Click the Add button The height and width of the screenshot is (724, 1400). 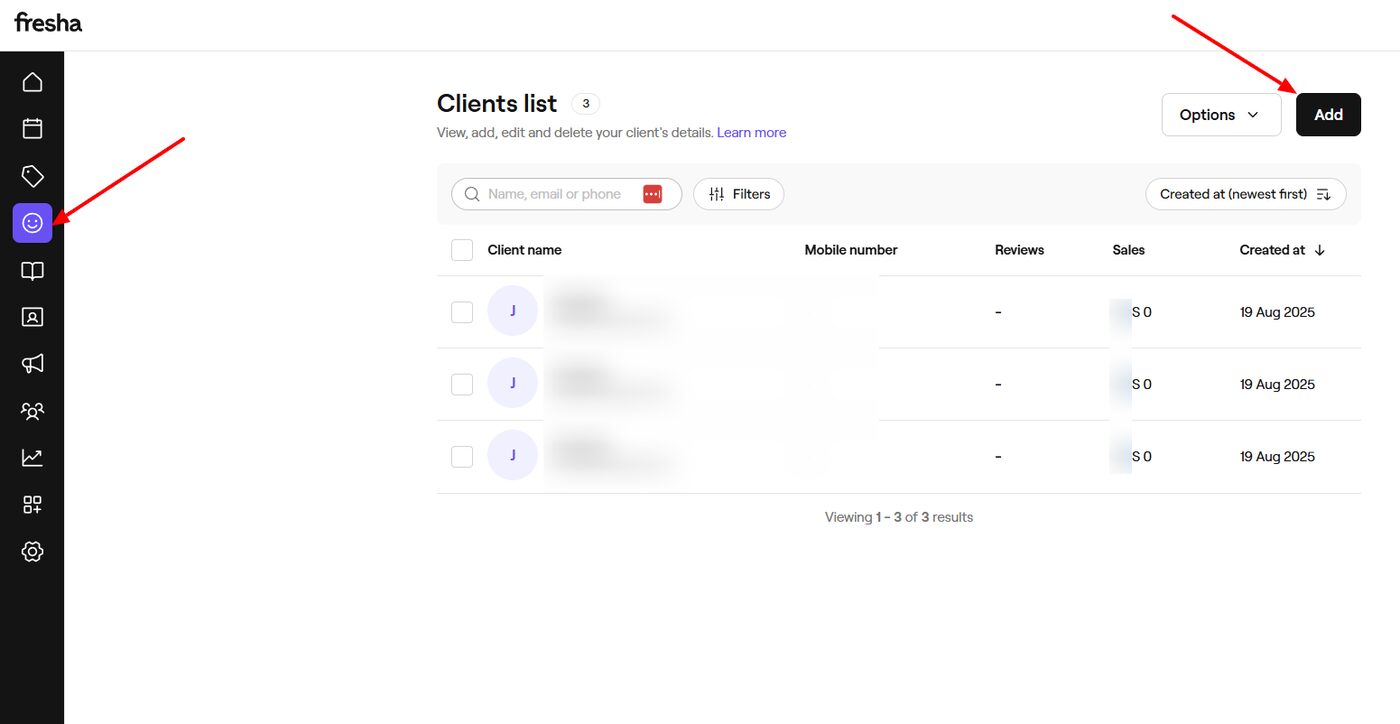coord(1328,114)
